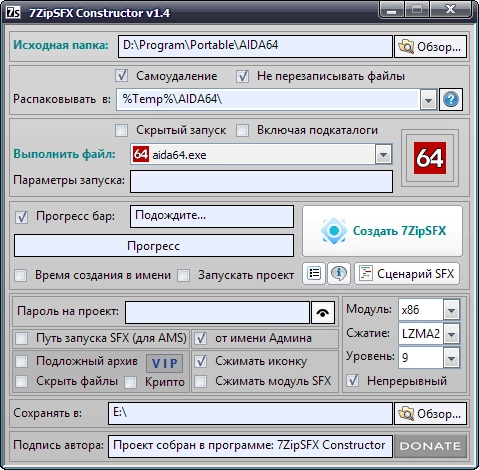479x470 pixels.
Task: Click Параметры запуска input field
Action: (261, 181)
